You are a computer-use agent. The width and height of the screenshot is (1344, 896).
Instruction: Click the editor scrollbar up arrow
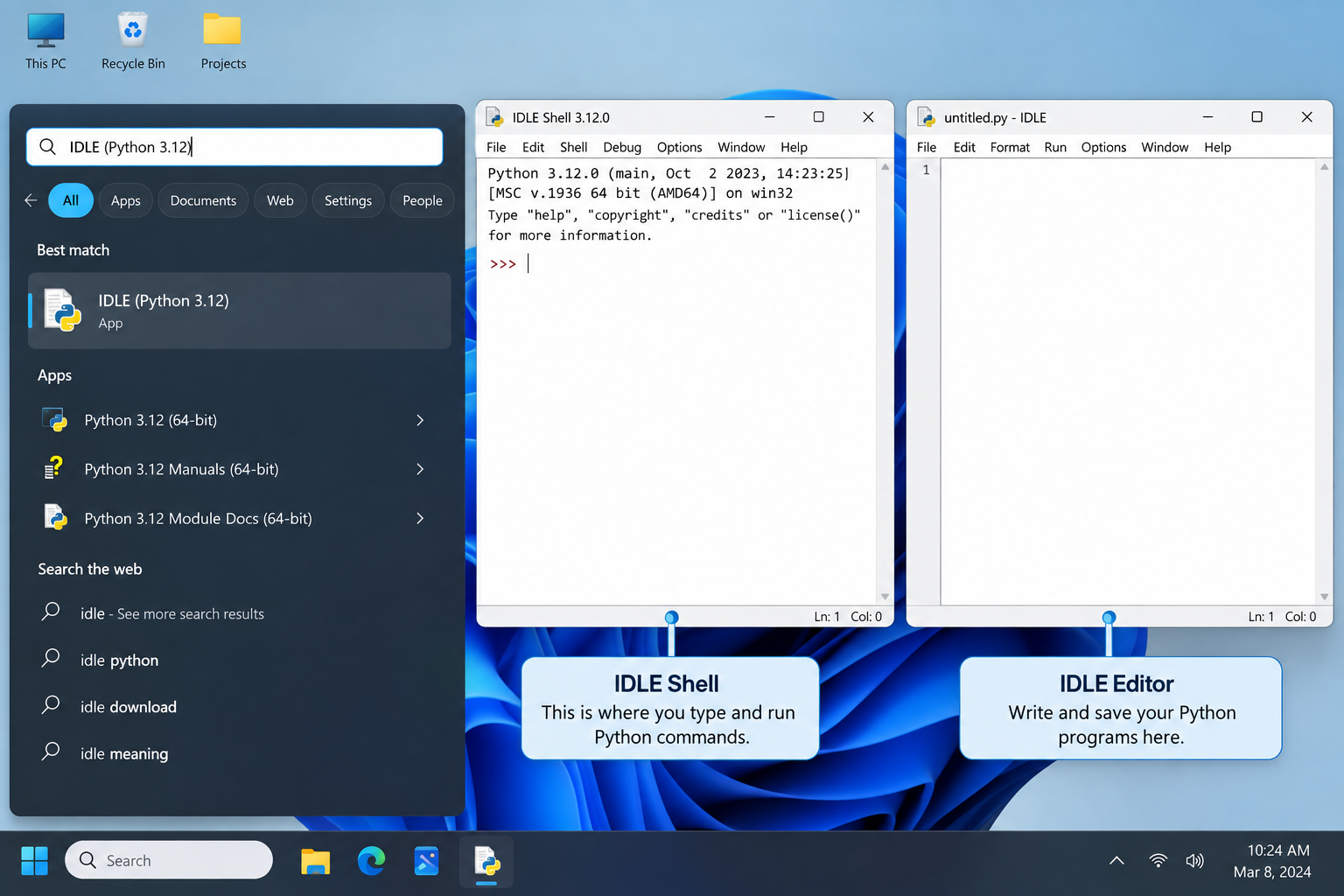[x=1324, y=166]
